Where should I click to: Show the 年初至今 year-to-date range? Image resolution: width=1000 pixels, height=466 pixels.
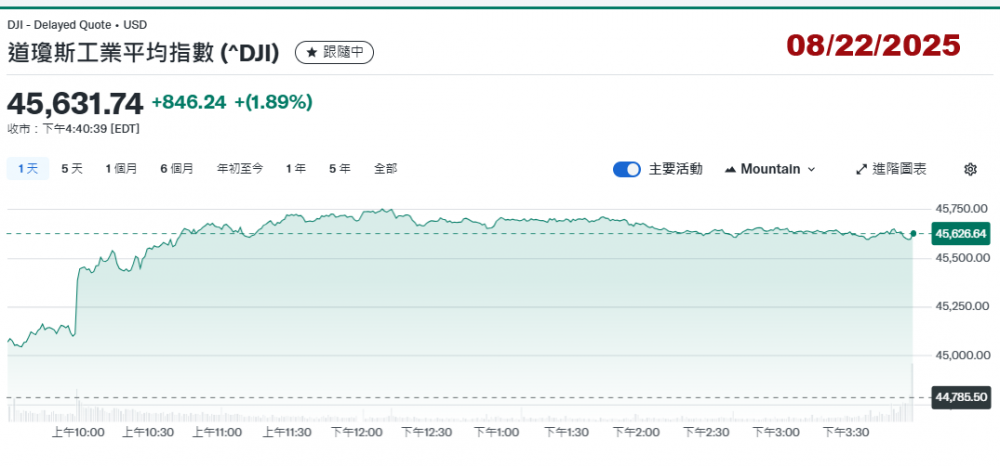(240, 169)
